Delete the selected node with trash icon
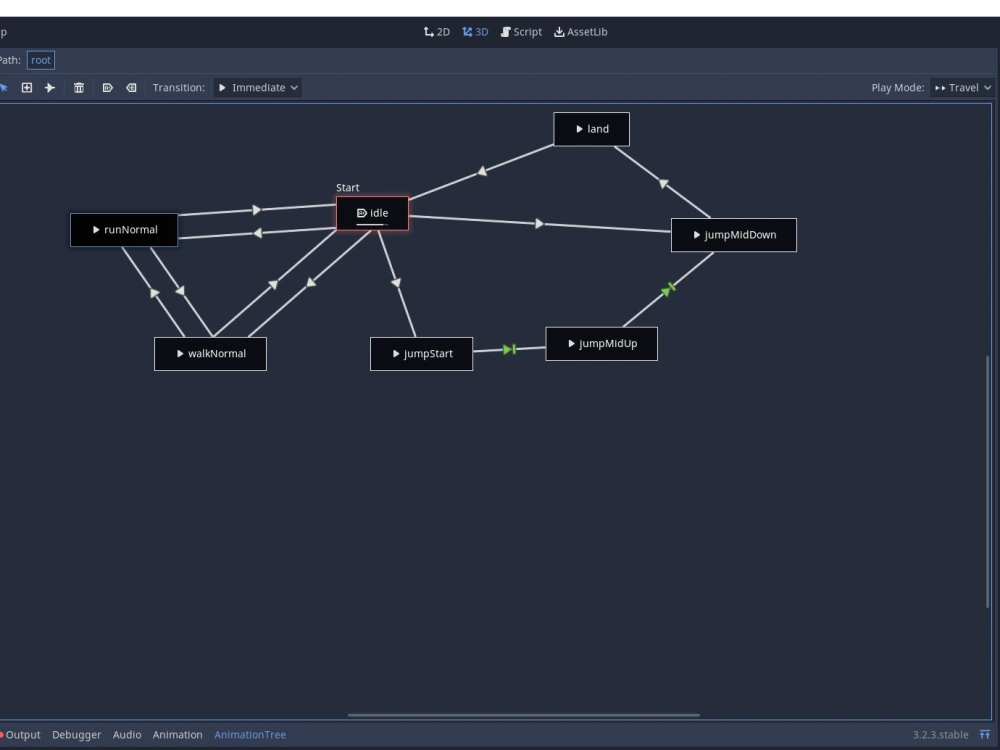1000x750 pixels. [79, 87]
